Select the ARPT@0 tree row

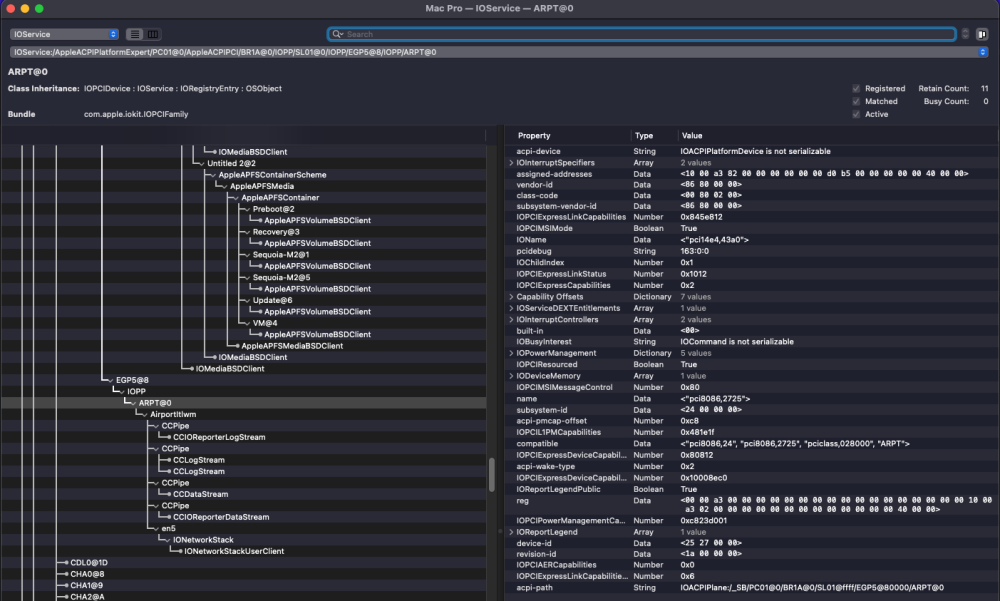tap(244, 403)
